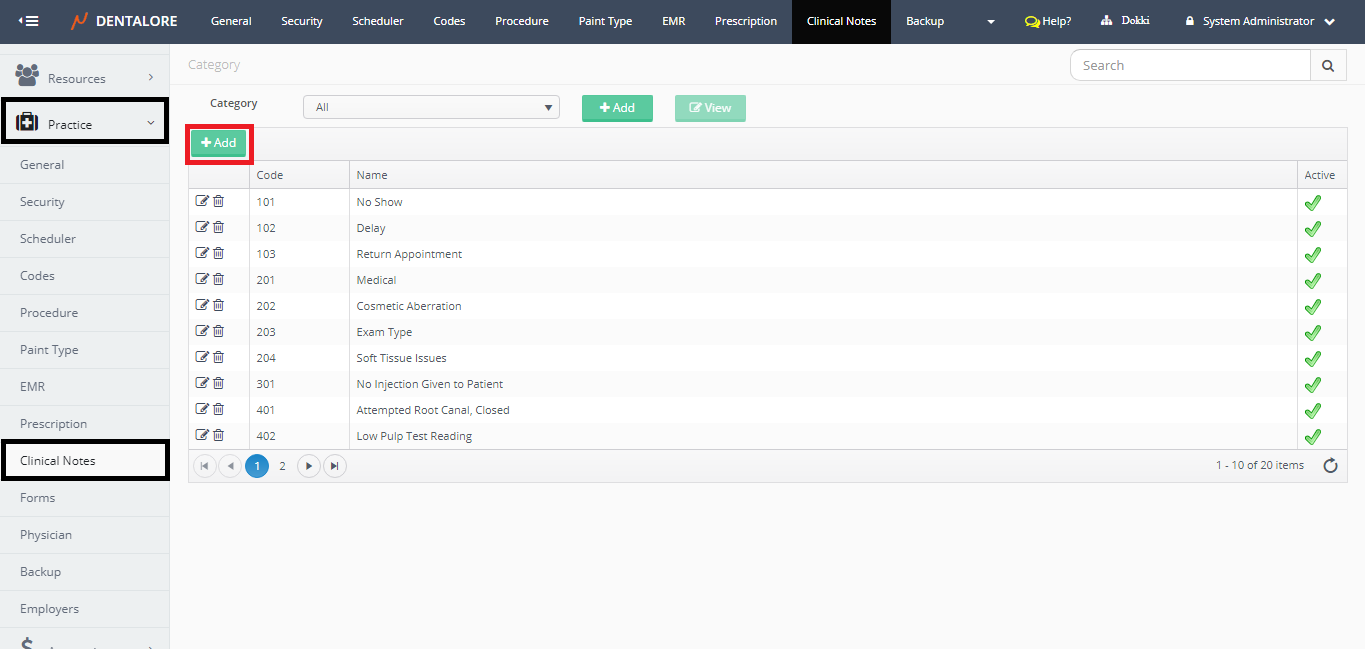The width and height of the screenshot is (1365, 649).
Task: Go to last page of grid
Action: (x=335, y=466)
